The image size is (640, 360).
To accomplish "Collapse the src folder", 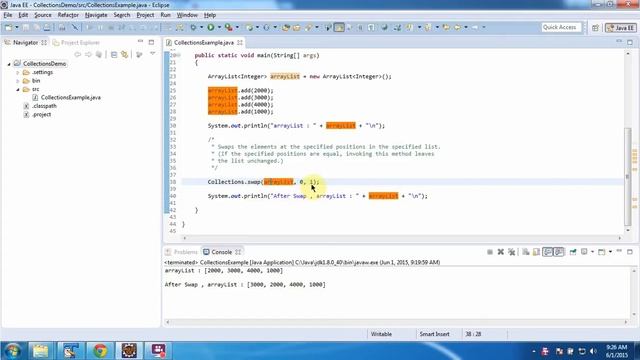I will [18, 89].
